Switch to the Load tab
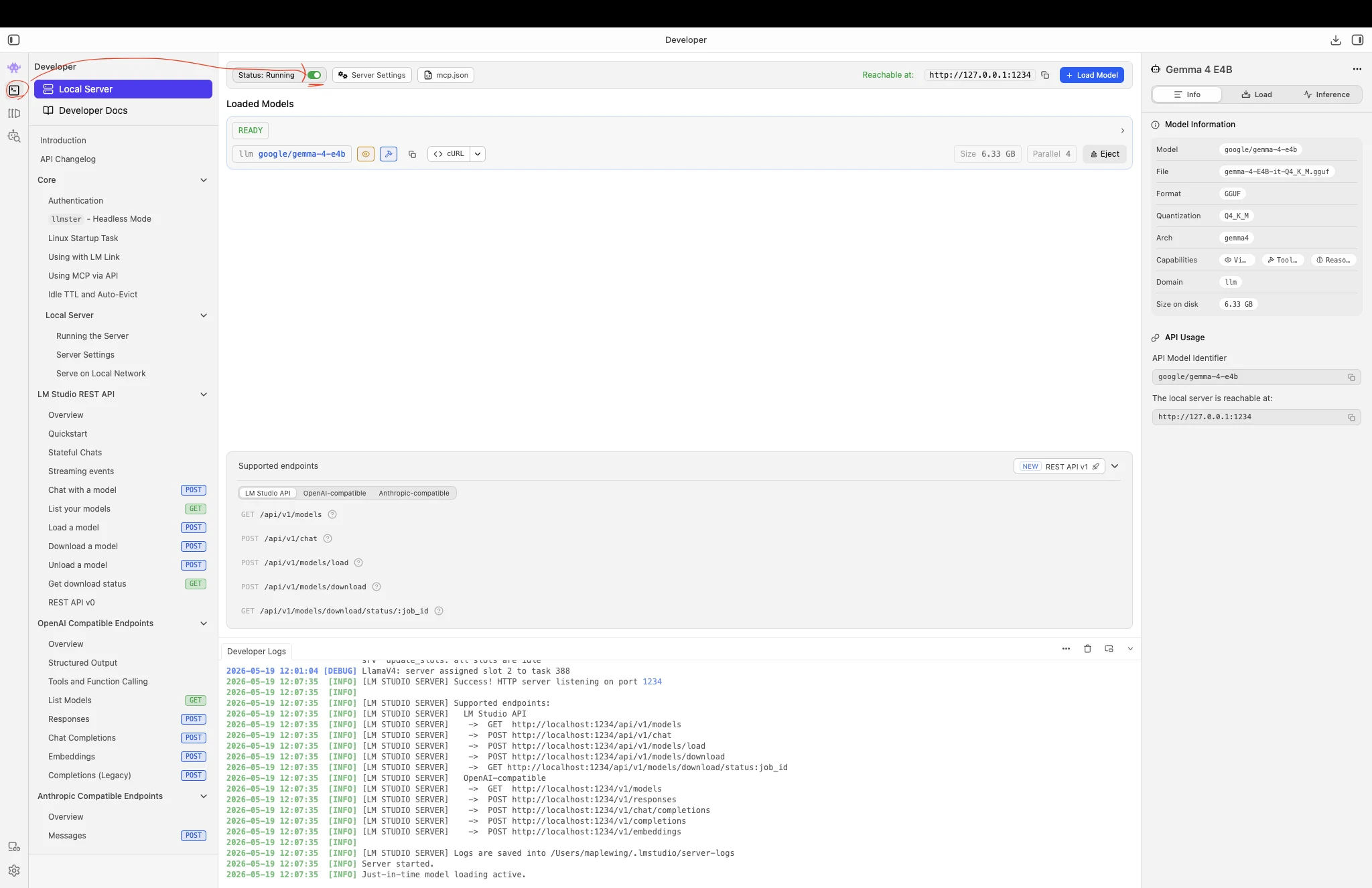The width and height of the screenshot is (1372, 888). click(x=1257, y=94)
